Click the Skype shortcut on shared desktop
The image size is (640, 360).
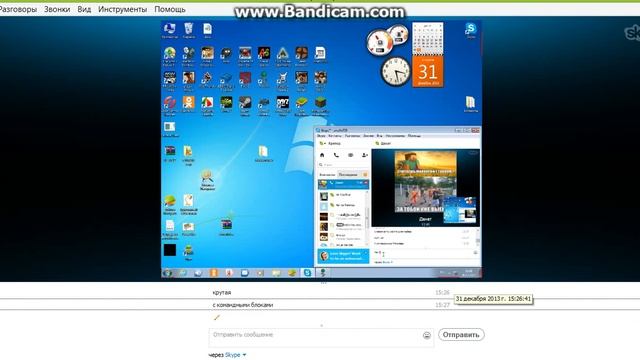pyautogui.click(x=471, y=30)
